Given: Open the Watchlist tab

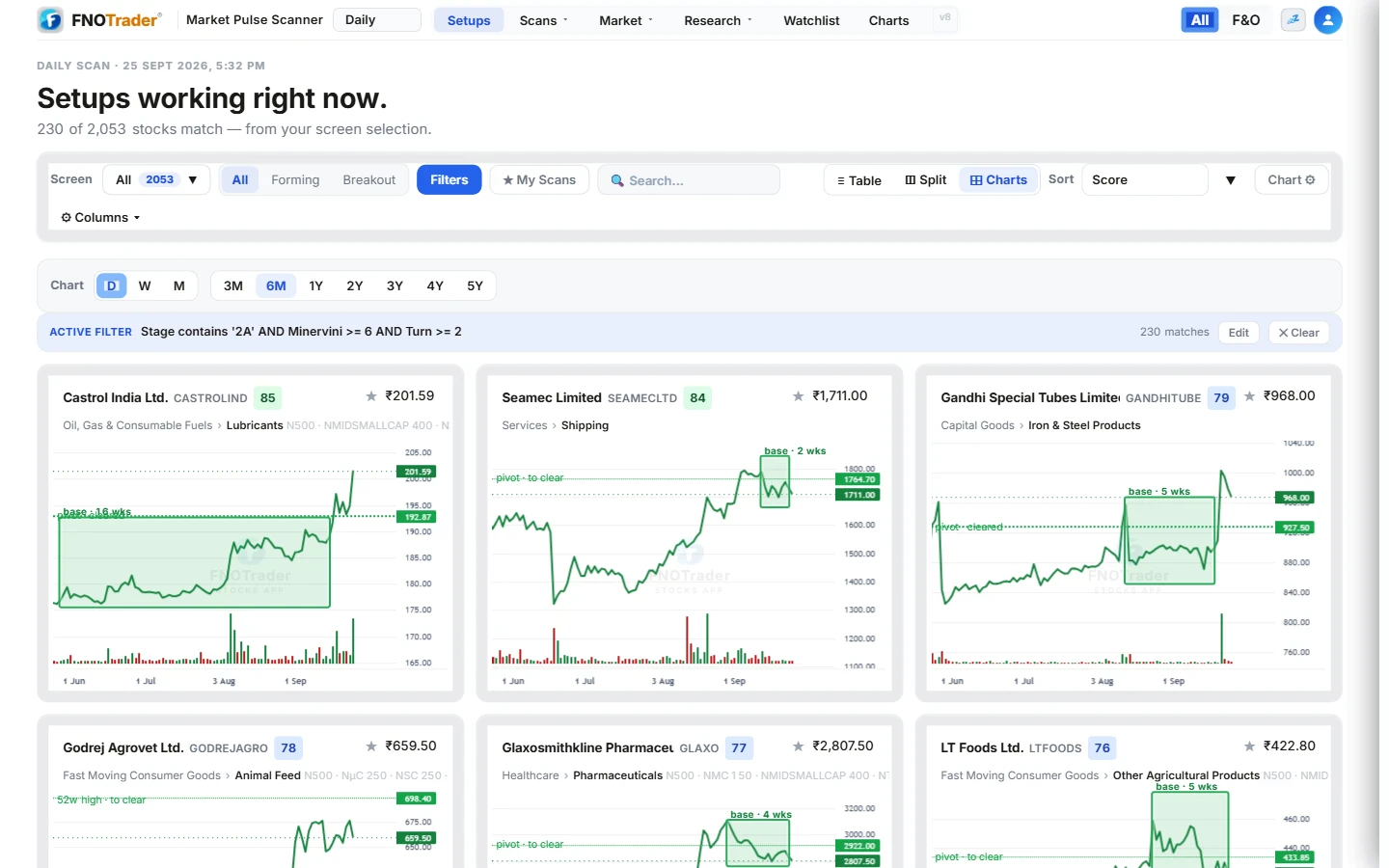Looking at the screenshot, I should [x=811, y=20].
